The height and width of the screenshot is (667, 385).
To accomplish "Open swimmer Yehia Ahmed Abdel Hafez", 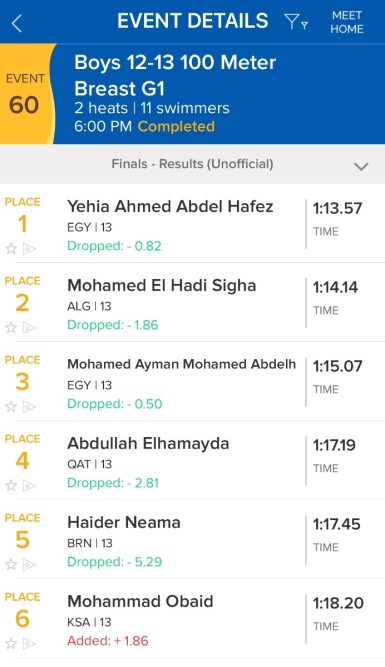I will click(x=170, y=207).
